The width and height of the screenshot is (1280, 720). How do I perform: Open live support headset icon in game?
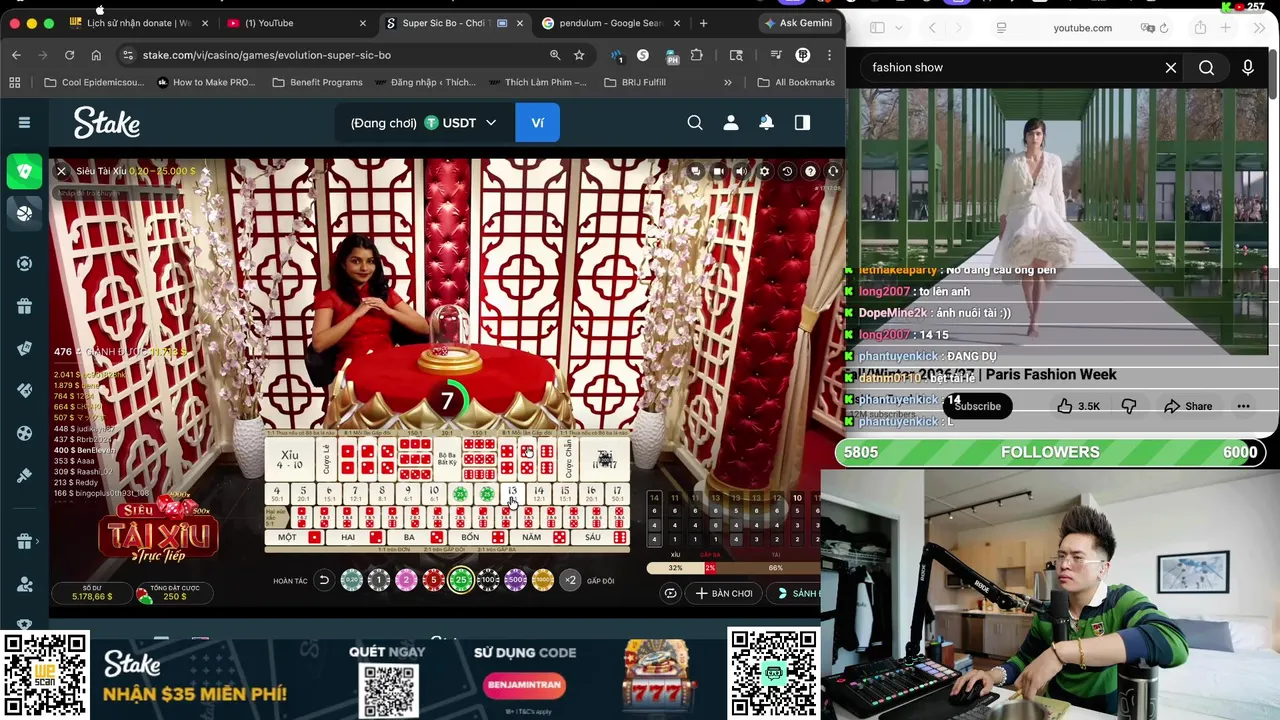click(832, 171)
